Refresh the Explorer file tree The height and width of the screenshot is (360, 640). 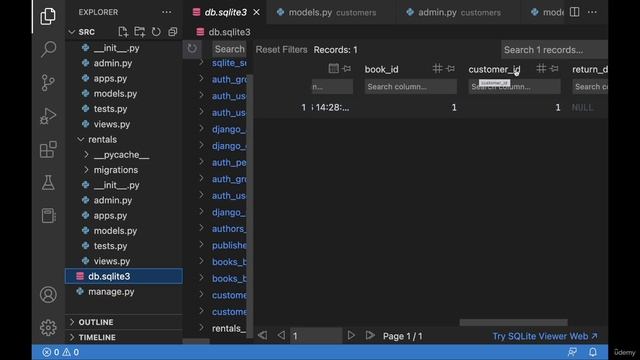[x=156, y=32]
